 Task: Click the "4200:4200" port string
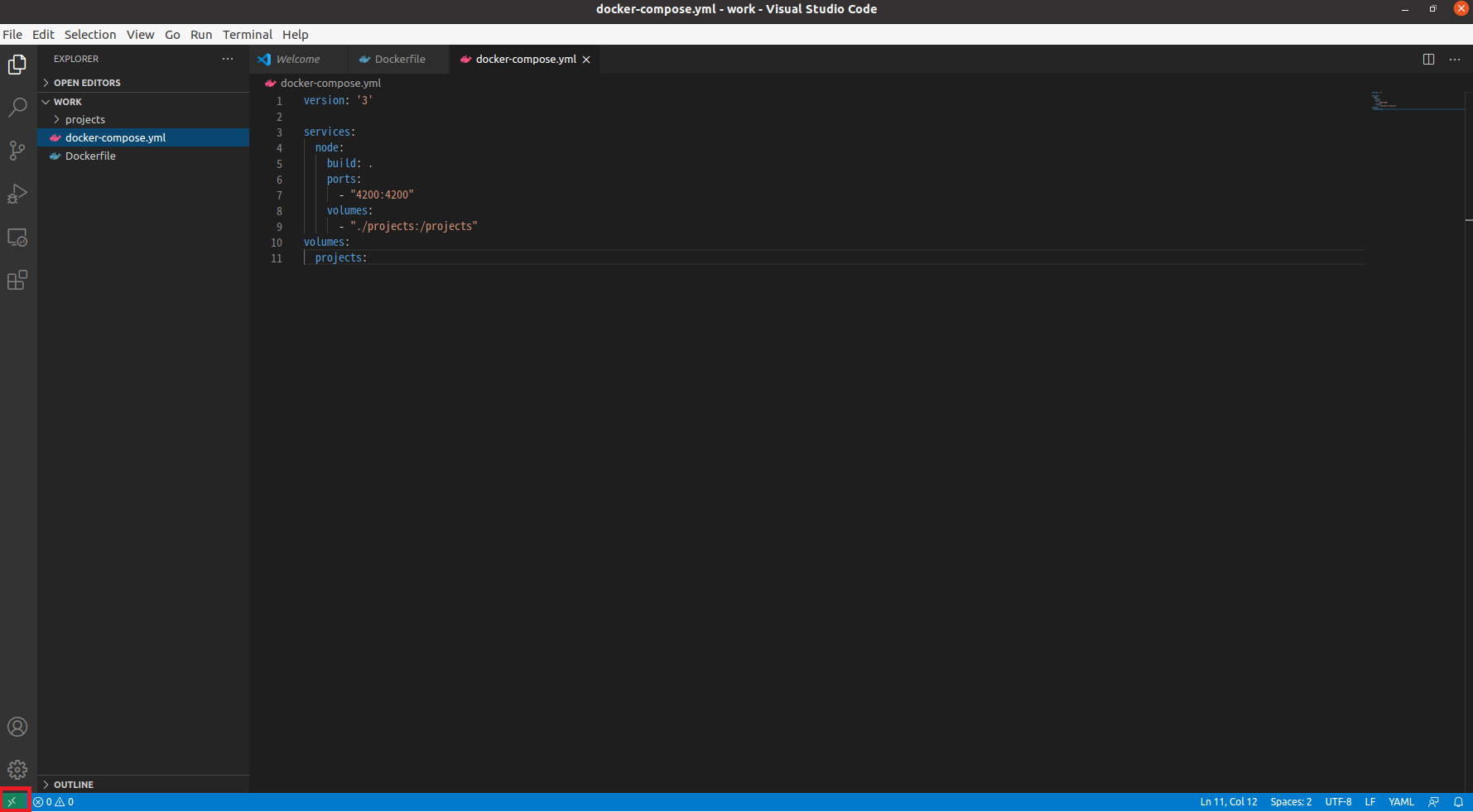(382, 195)
